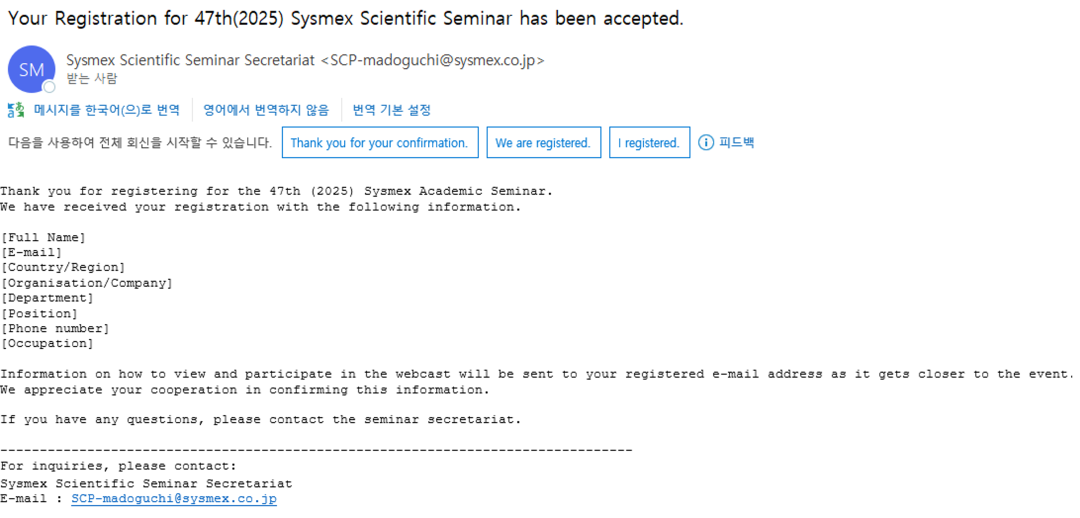Click the 받는 사람 recipient label
The height and width of the screenshot is (518, 1080).
click(91, 78)
